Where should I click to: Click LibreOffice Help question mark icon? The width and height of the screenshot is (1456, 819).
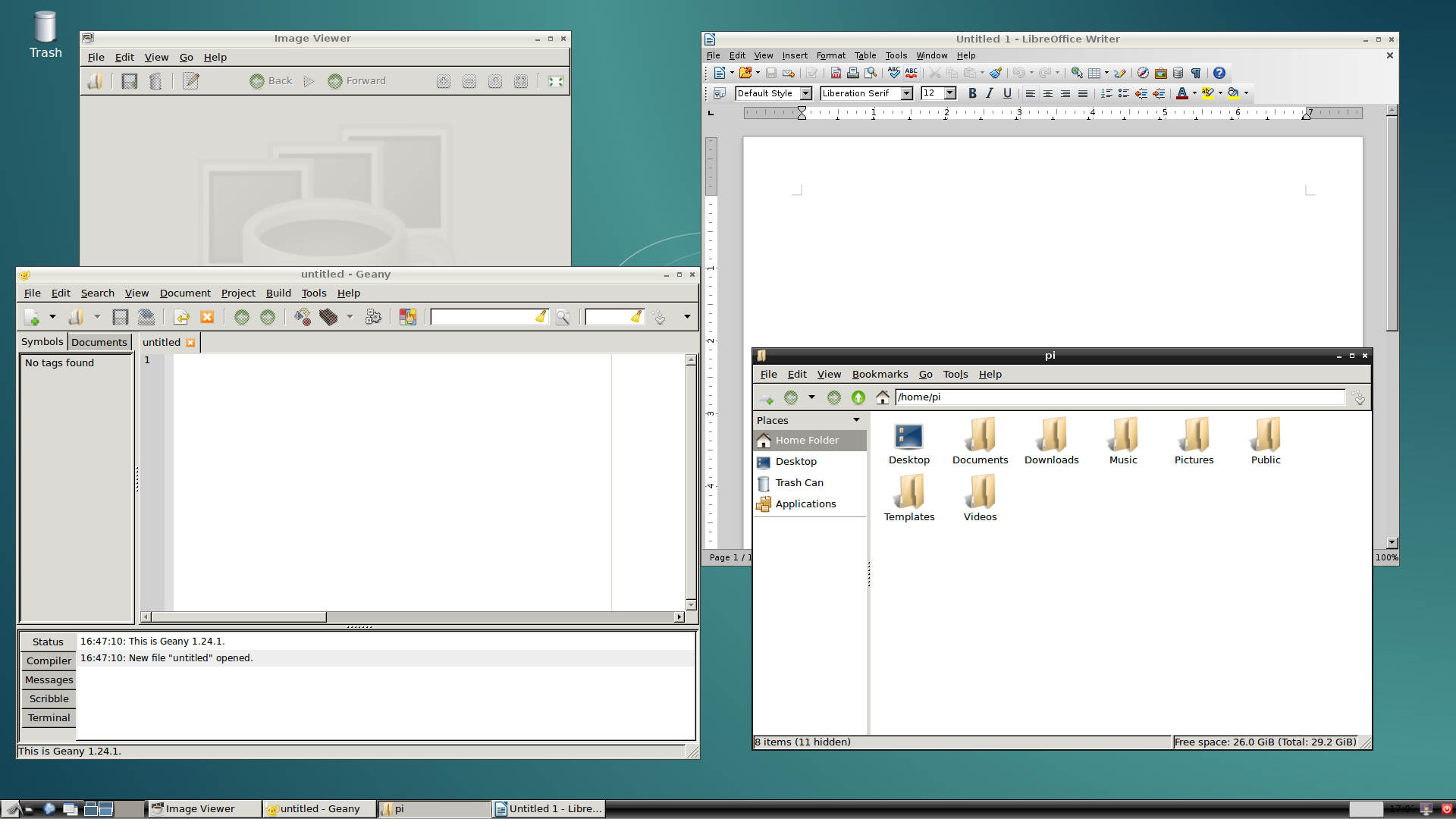[x=1219, y=73]
